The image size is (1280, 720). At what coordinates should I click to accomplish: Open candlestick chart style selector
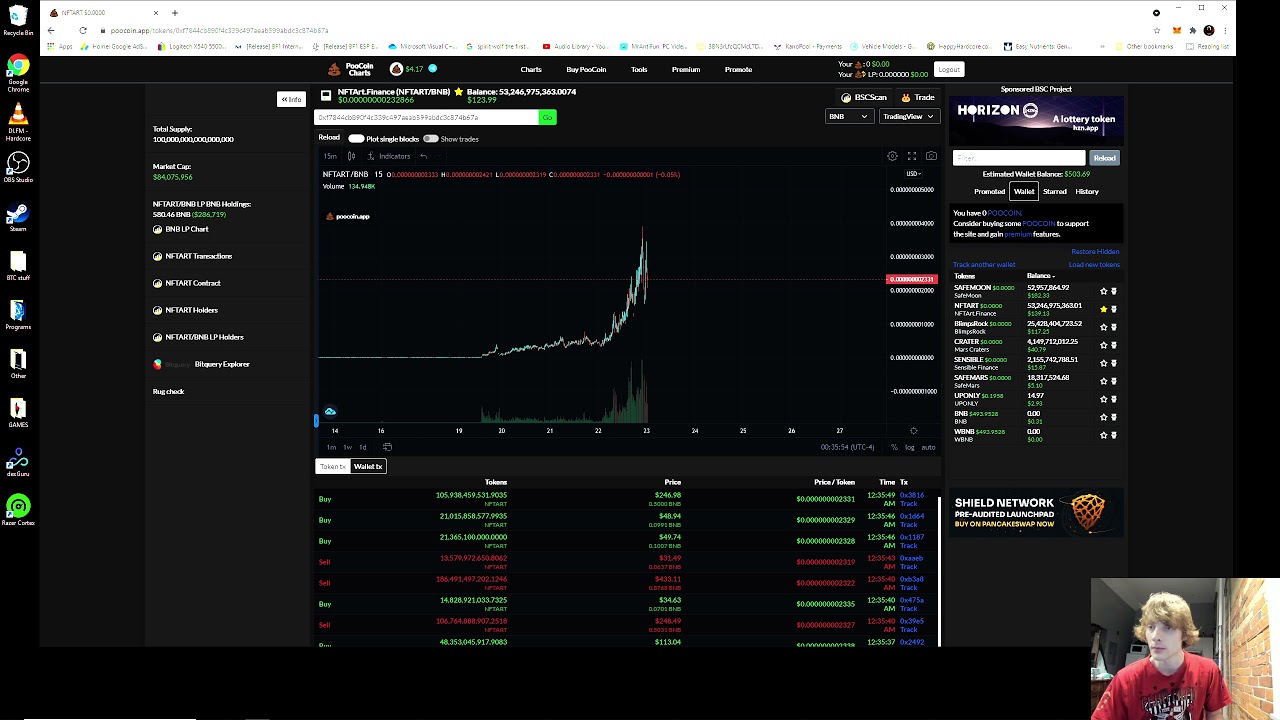351,156
